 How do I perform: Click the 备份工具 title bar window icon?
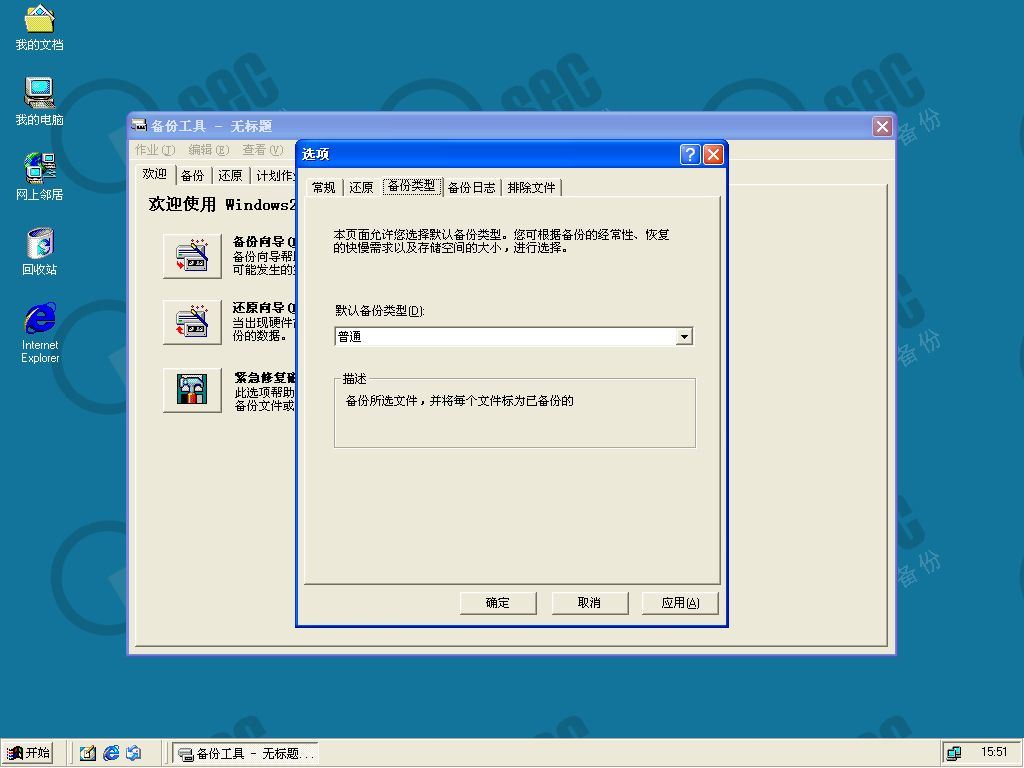(139, 125)
